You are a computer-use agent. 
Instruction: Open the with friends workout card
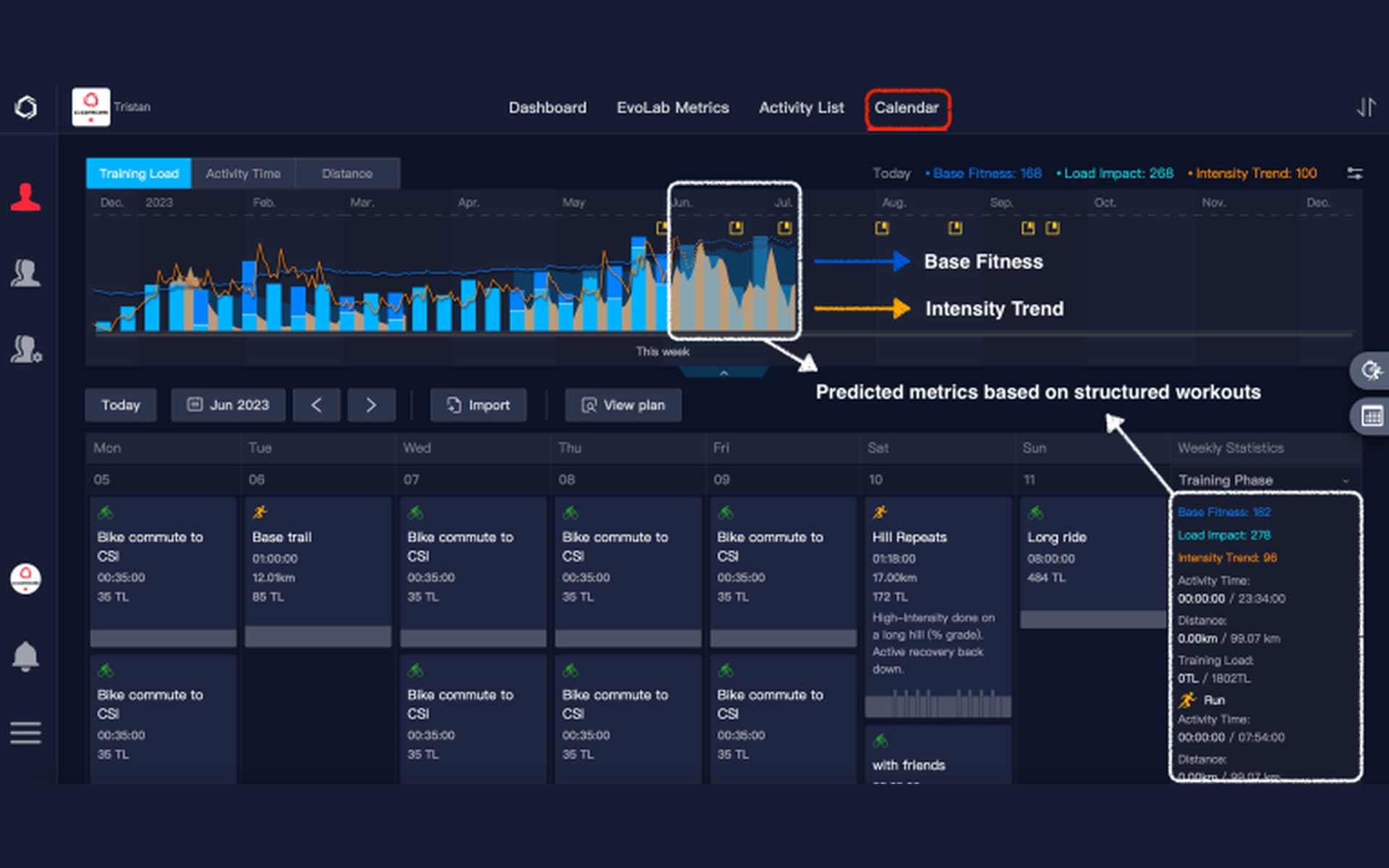(938, 754)
